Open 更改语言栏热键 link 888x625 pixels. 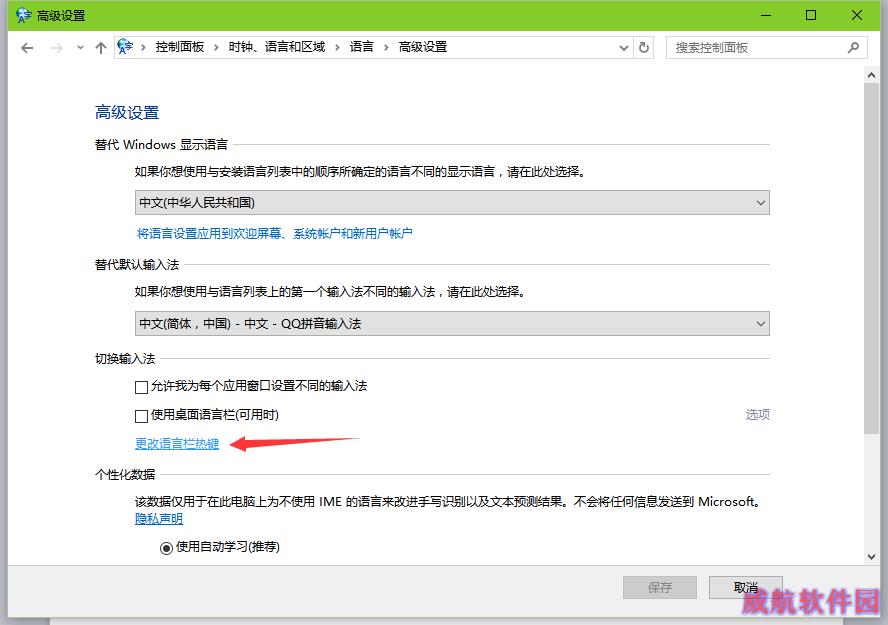(177, 444)
